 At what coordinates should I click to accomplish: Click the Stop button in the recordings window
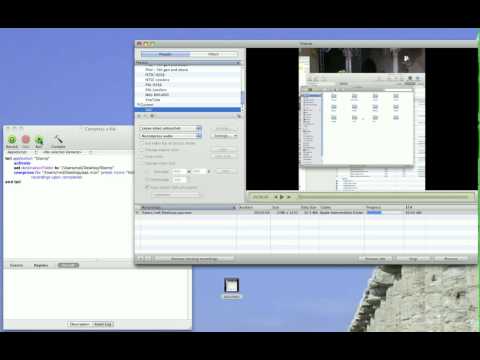[x=413, y=259]
